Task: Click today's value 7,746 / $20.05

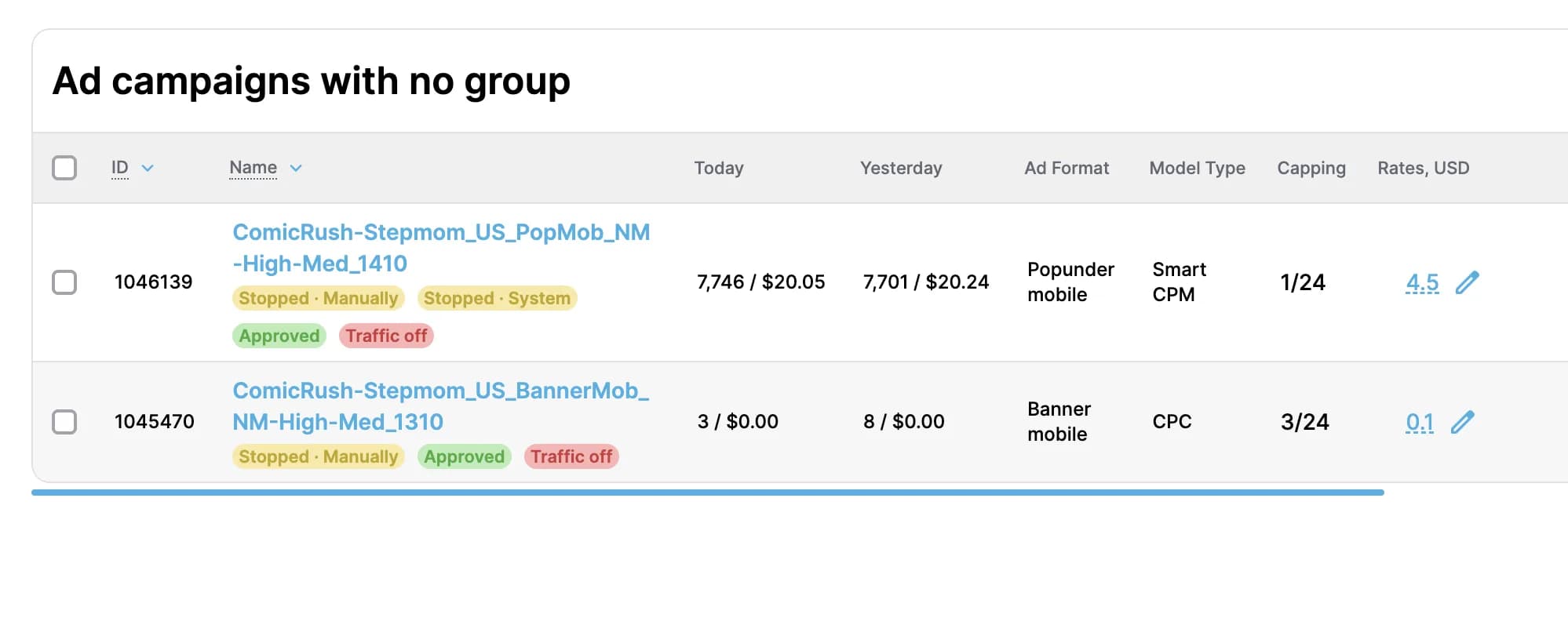Action: click(761, 282)
